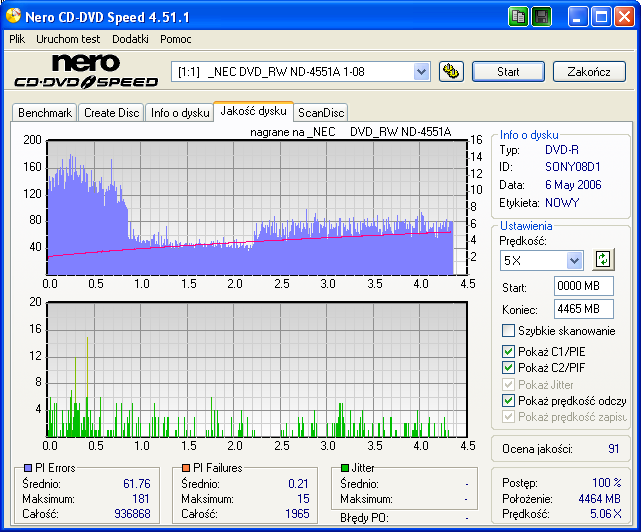Open the drive selection dropdown
Screen dimensions: 641x532
[x=421, y=72]
